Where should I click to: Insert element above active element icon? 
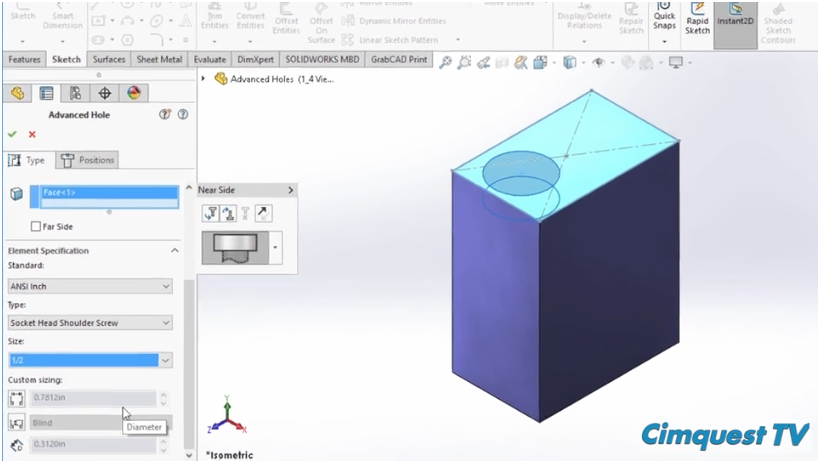(x=229, y=213)
